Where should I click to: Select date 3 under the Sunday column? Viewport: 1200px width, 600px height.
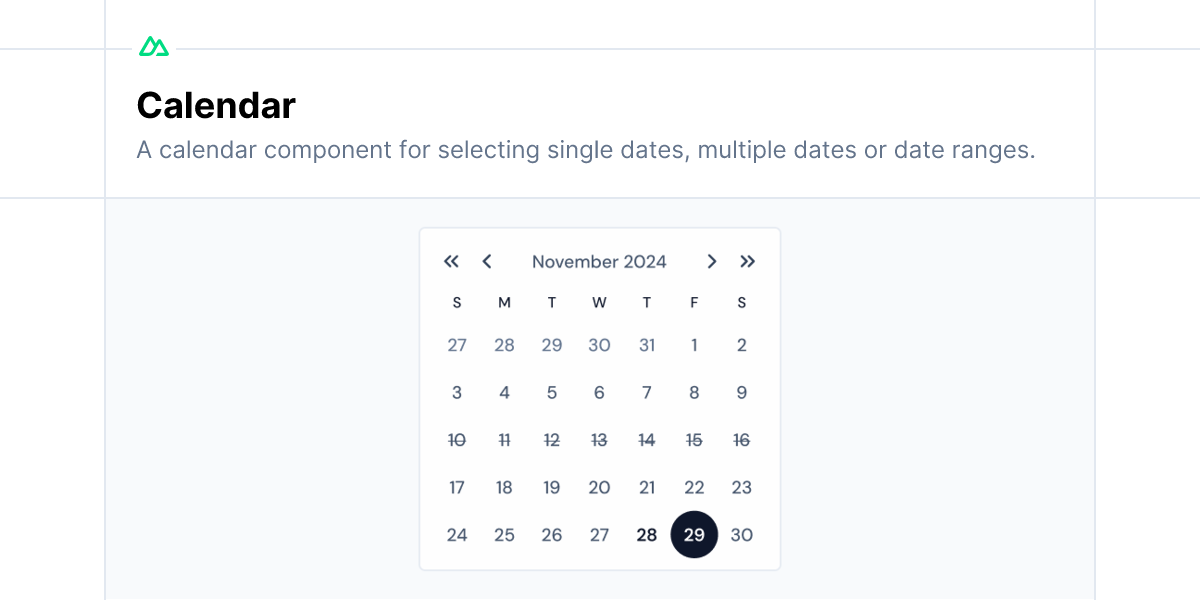[457, 392]
